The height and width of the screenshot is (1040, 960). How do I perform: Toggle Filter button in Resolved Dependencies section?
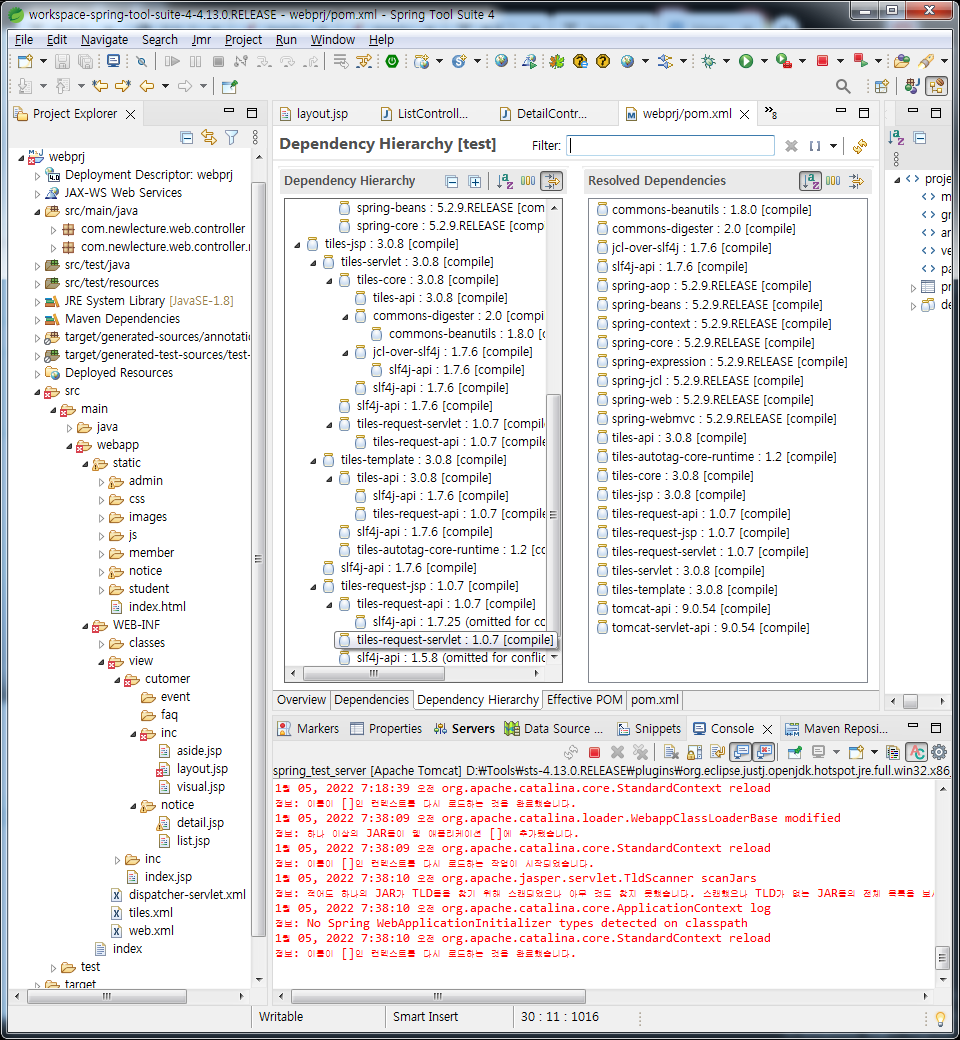[857, 181]
